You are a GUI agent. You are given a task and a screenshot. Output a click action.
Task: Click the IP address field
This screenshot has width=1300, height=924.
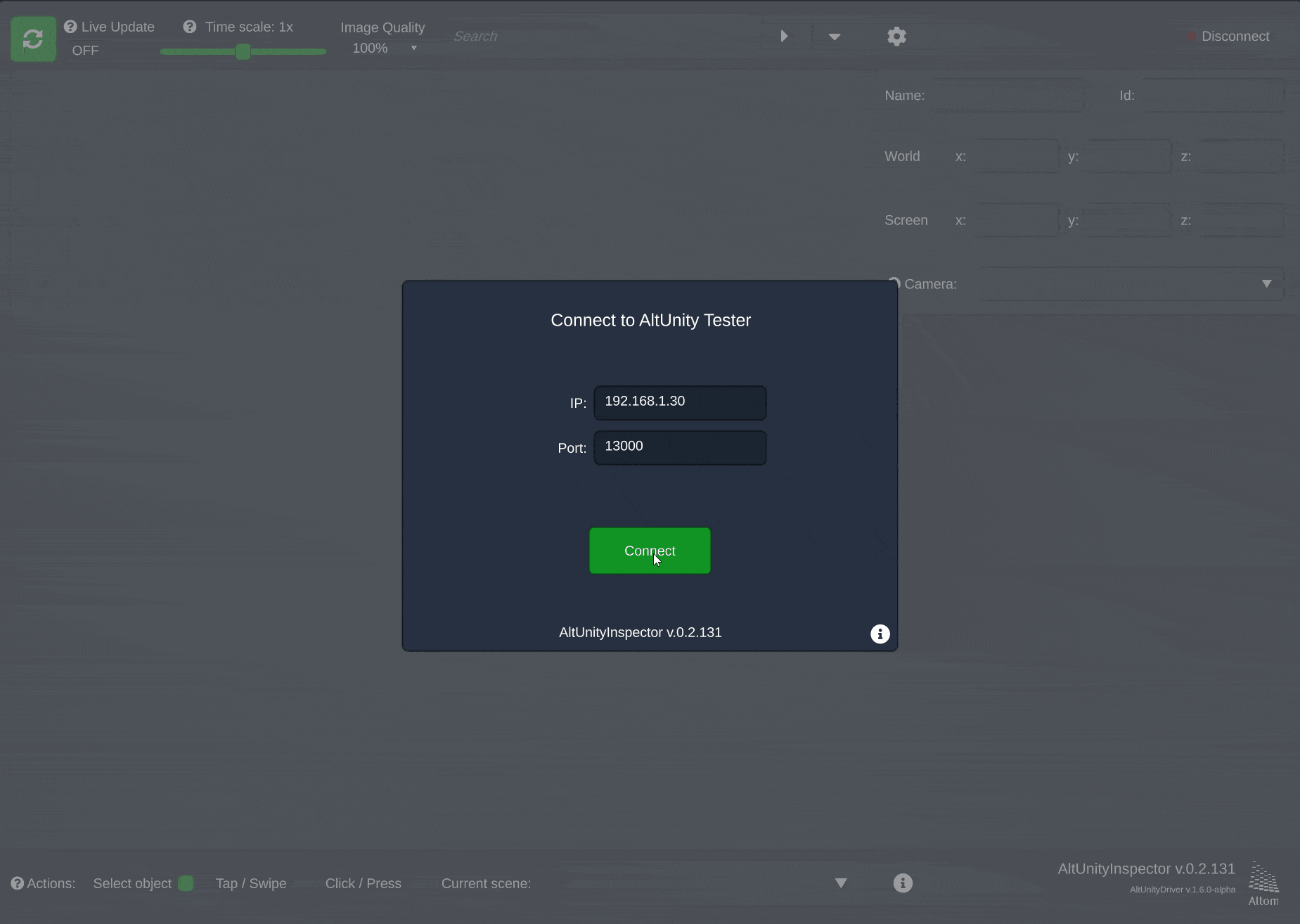(x=680, y=403)
